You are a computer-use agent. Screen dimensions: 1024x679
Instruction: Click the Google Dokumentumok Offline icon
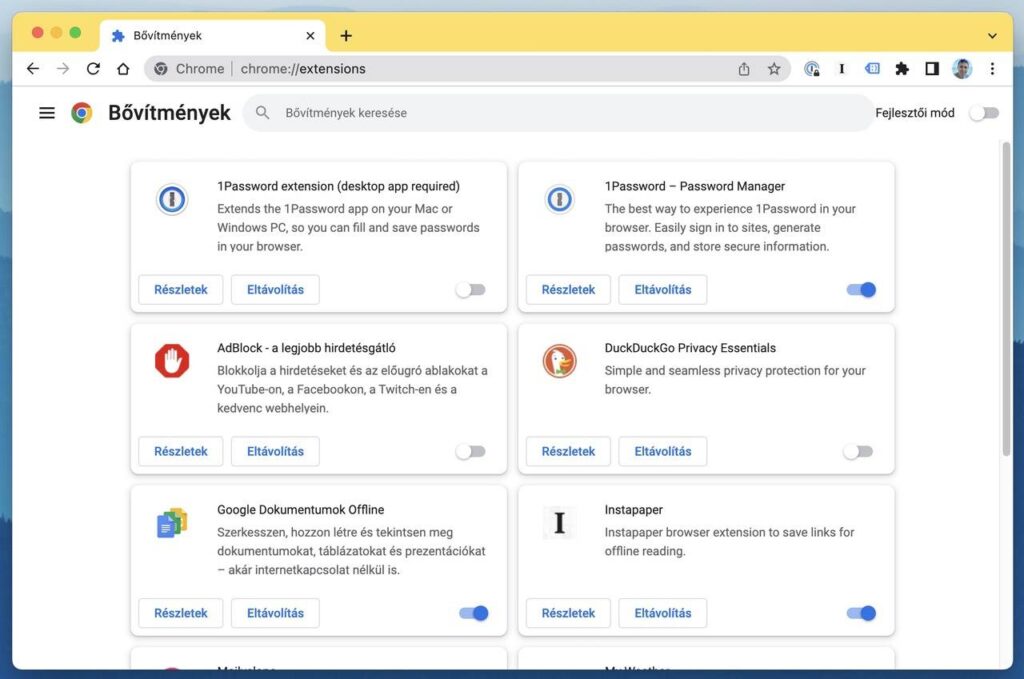tap(172, 522)
